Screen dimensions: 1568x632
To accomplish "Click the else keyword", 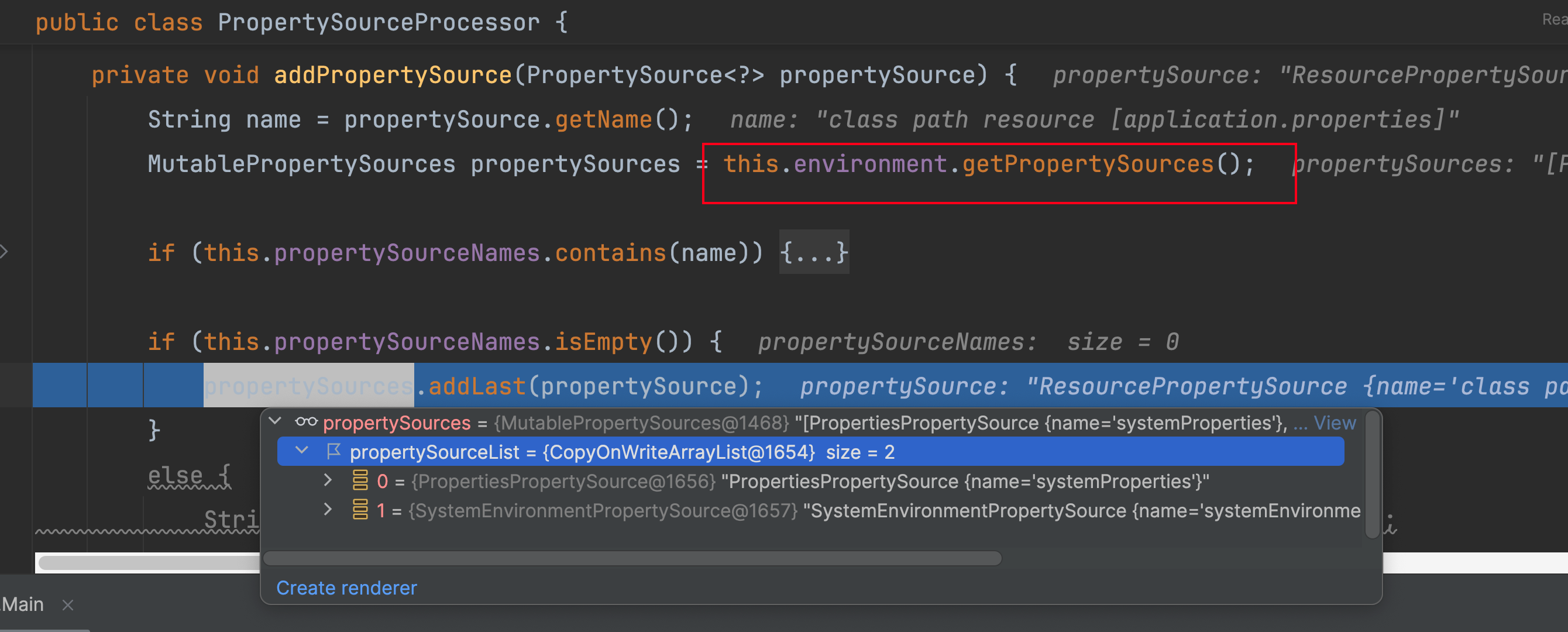I will click(x=176, y=475).
